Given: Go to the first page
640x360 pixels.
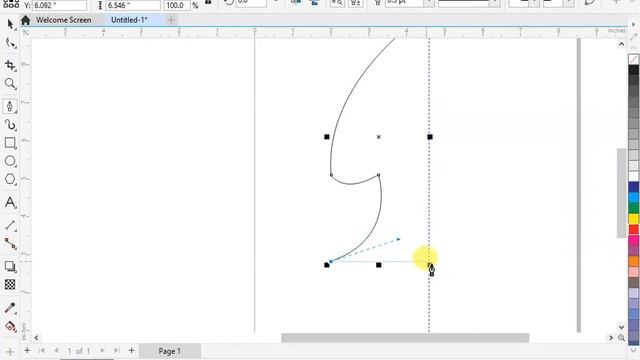Looking at the screenshot, I should click(42, 351).
